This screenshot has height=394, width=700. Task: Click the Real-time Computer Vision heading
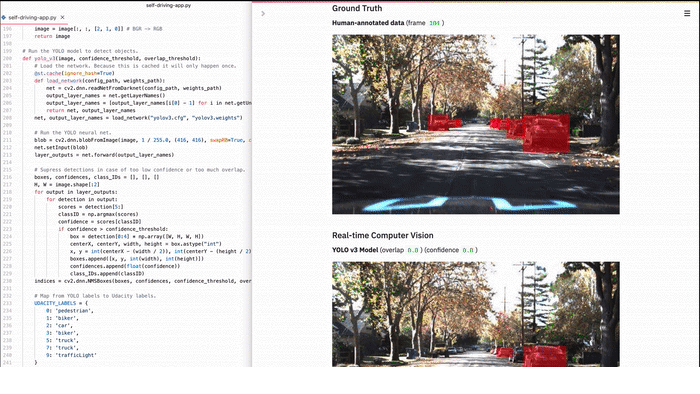coord(383,235)
